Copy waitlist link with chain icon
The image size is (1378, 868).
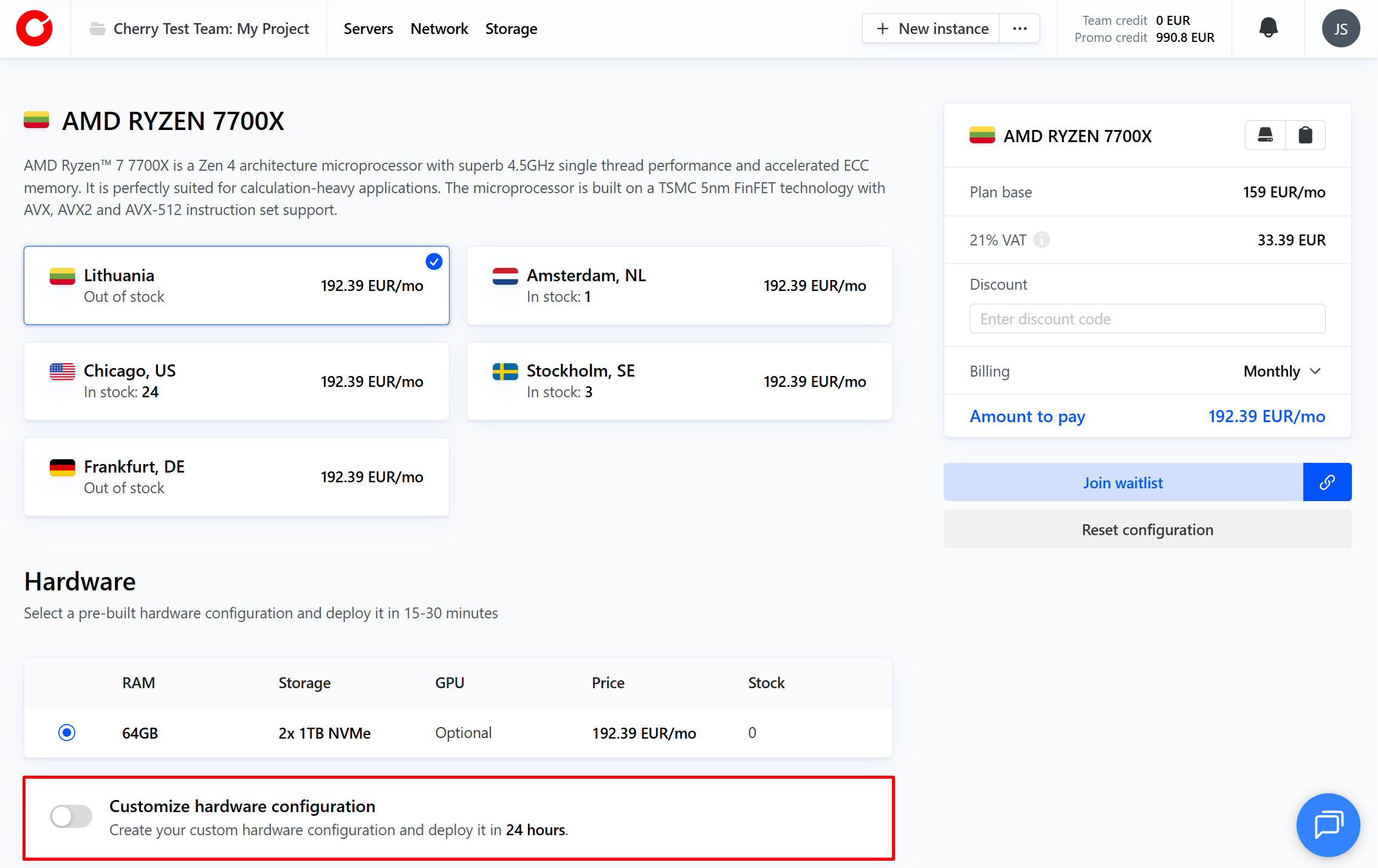pos(1327,482)
